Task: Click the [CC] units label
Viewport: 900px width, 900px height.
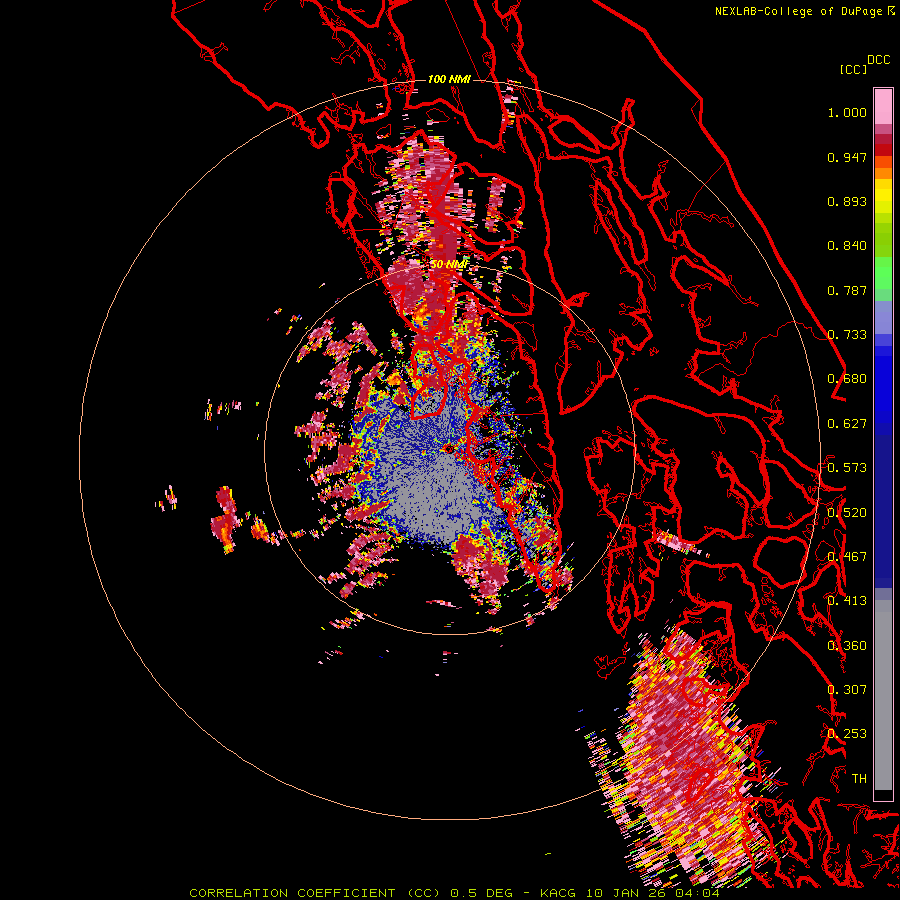Action: (x=853, y=69)
